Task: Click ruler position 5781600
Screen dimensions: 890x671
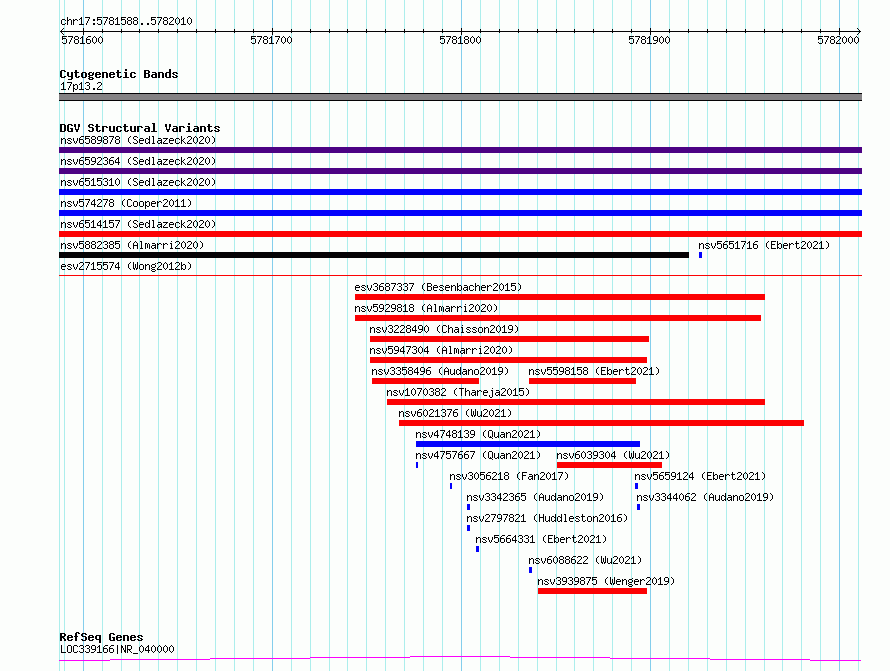Action: [x=82, y=40]
